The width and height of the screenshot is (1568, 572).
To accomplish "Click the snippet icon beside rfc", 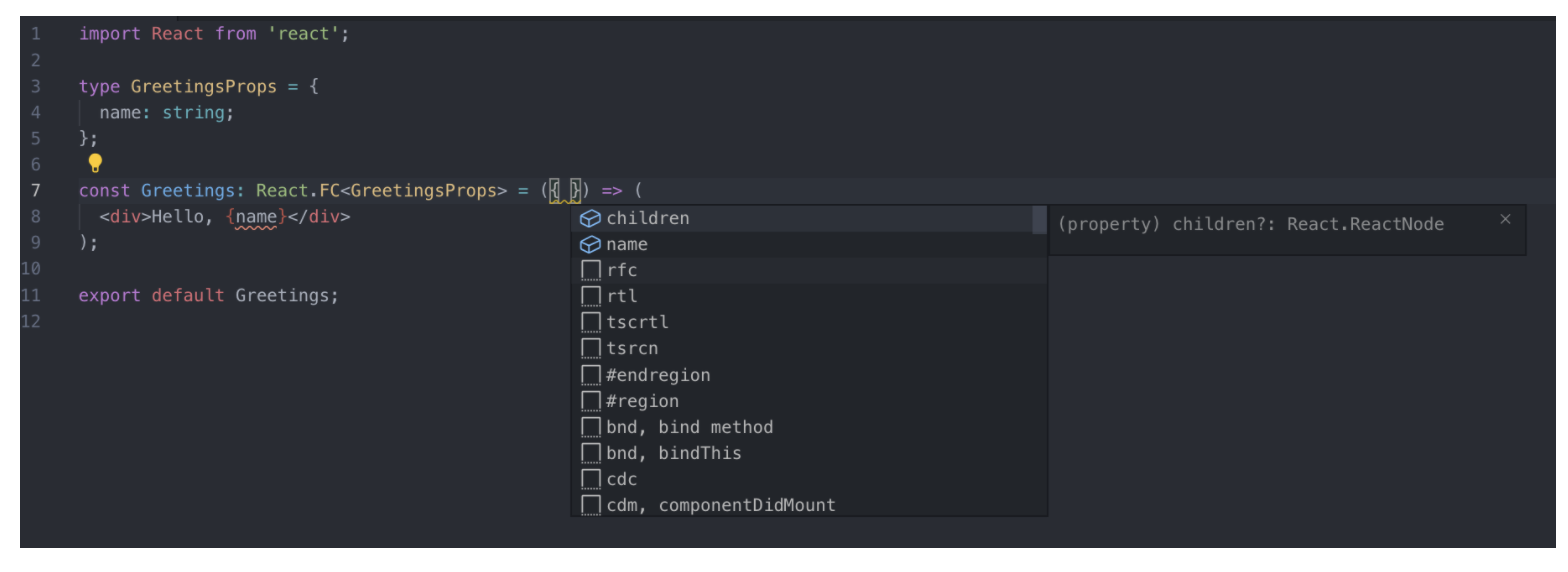I will 591,270.
